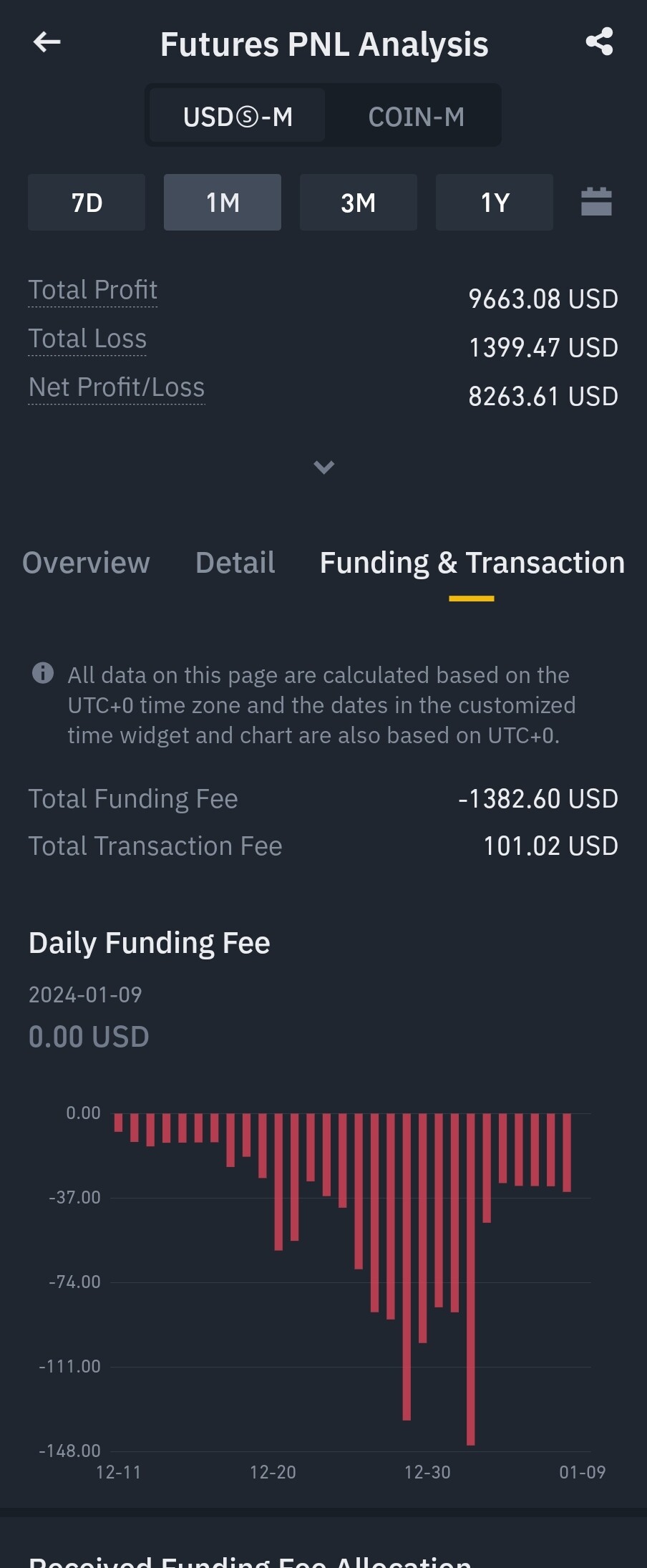Tap the info icon beside UTC note
647x1568 pixels.
tap(43, 673)
